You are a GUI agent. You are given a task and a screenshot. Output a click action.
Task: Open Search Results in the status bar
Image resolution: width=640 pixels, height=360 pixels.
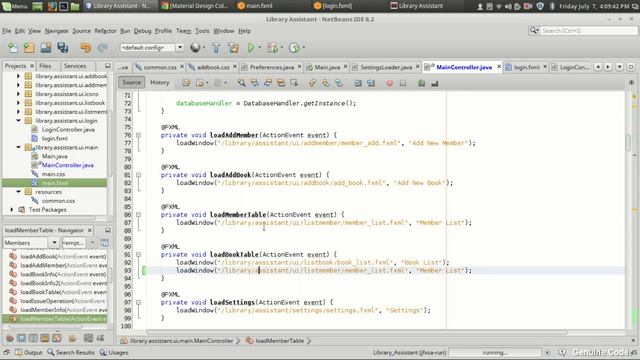tap(71, 352)
